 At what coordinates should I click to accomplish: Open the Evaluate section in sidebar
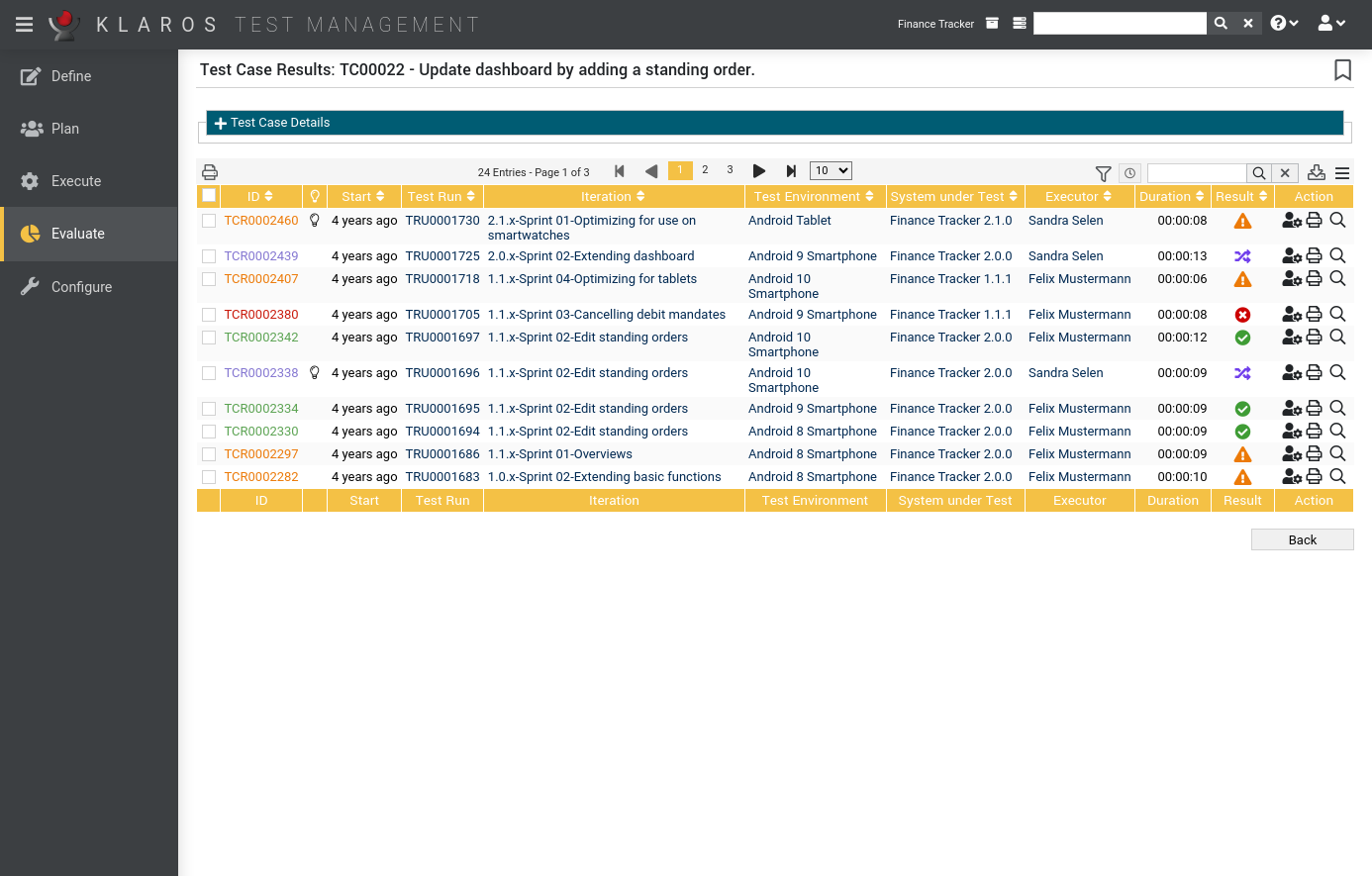89,234
